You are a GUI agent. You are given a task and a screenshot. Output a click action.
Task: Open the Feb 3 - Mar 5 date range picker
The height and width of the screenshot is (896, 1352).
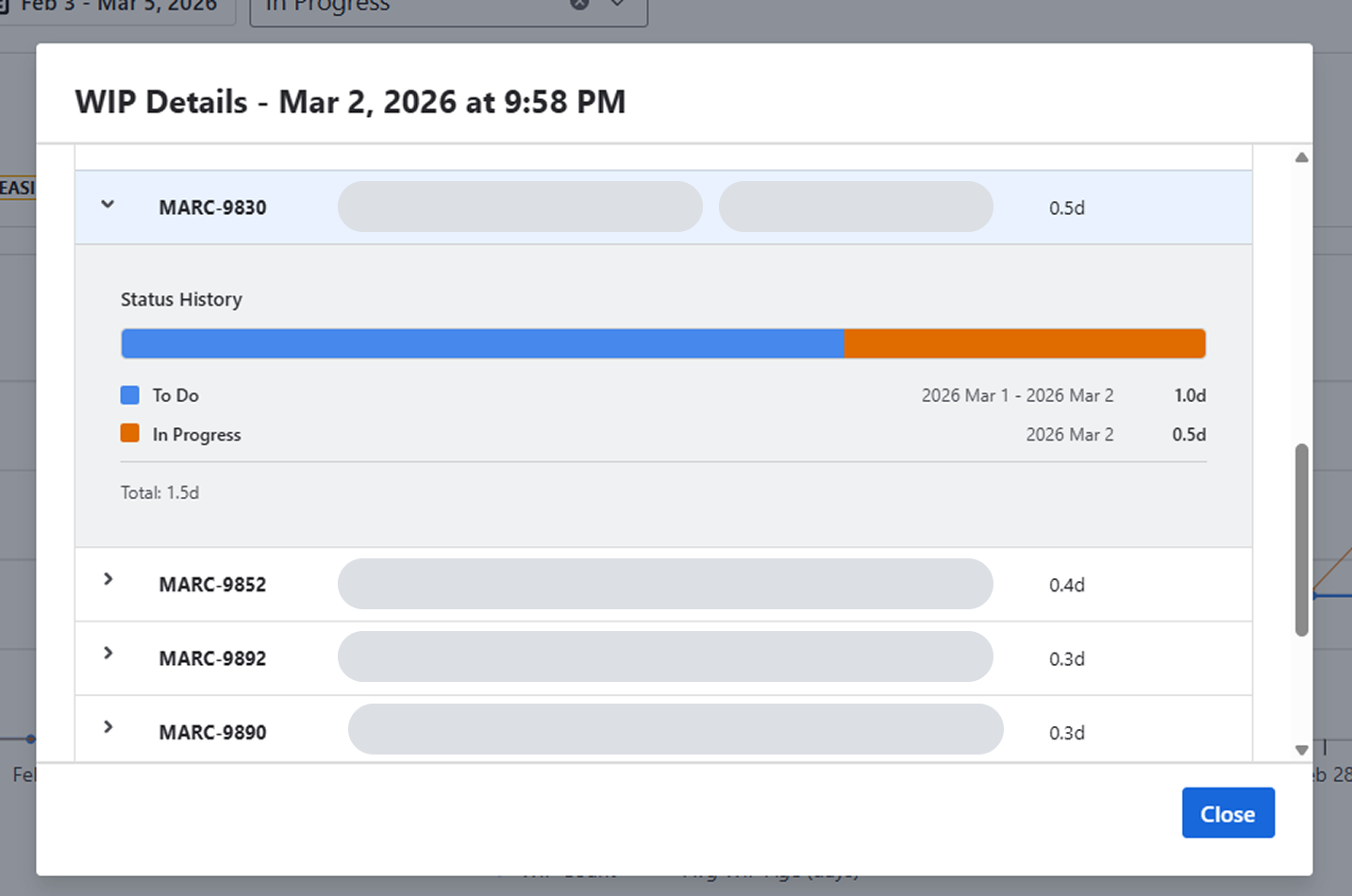tap(119, 6)
